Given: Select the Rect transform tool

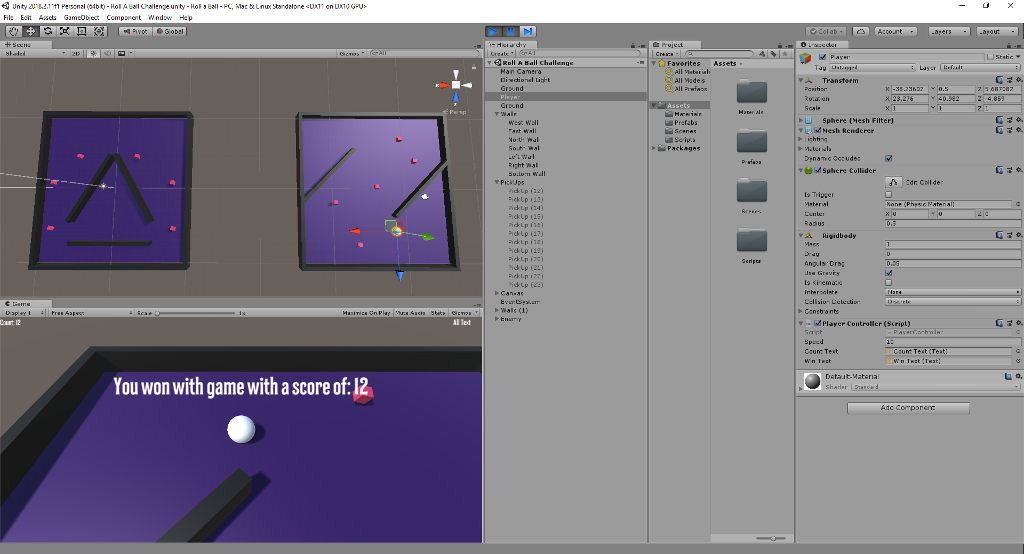Looking at the screenshot, I should point(82,31).
